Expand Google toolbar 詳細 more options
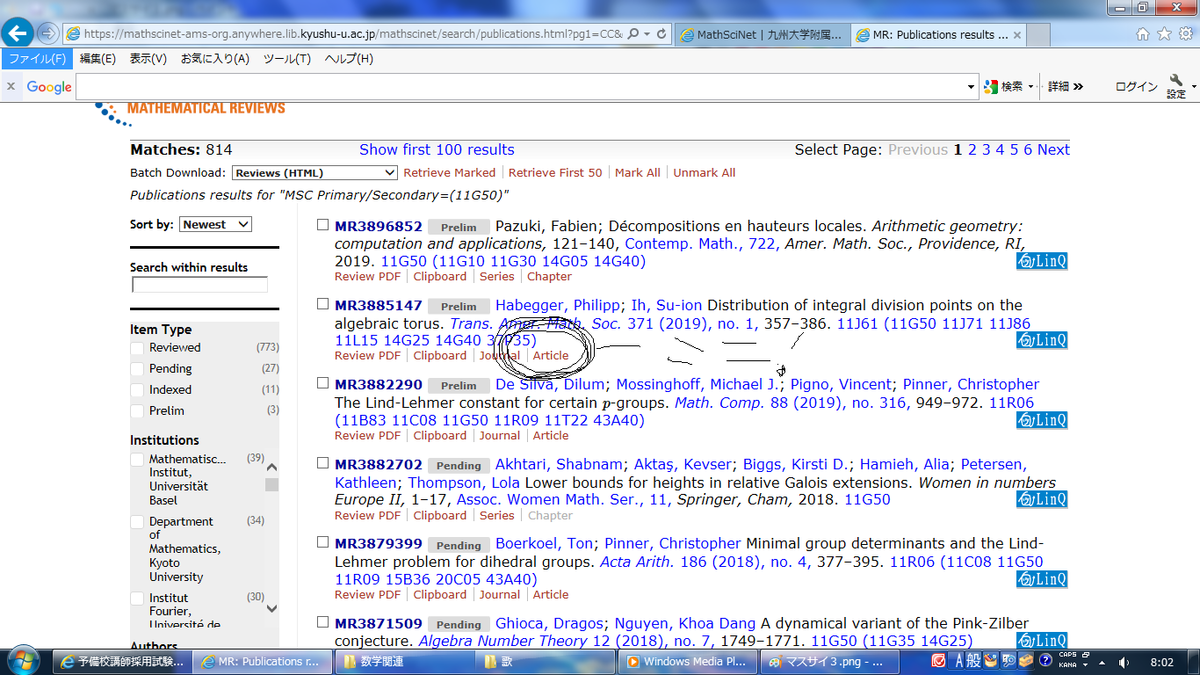Screen dimensions: 1200x675 point(1065,87)
